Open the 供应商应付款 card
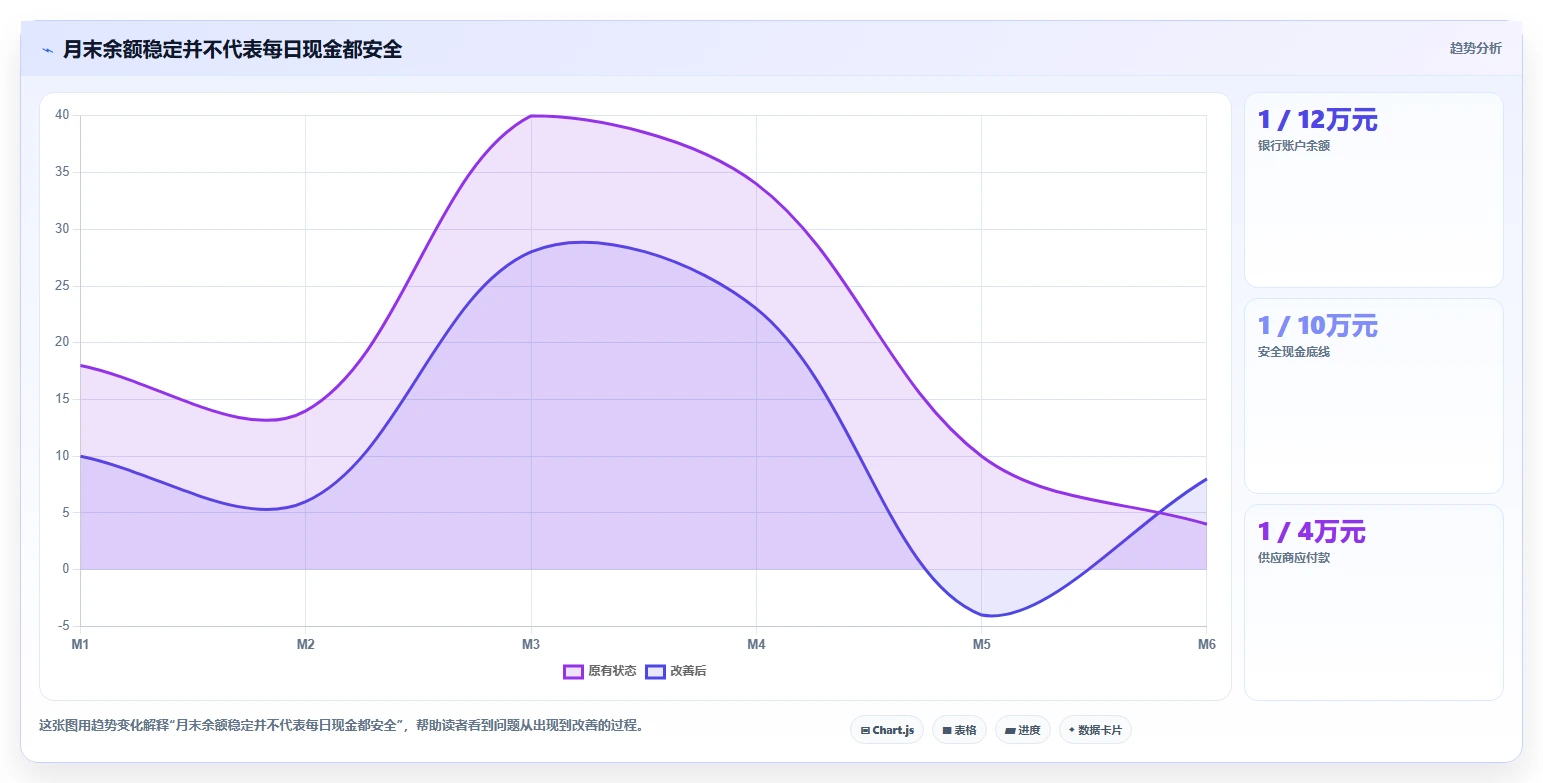The height and width of the screenshot is (783, 1543). (1373, 602)
